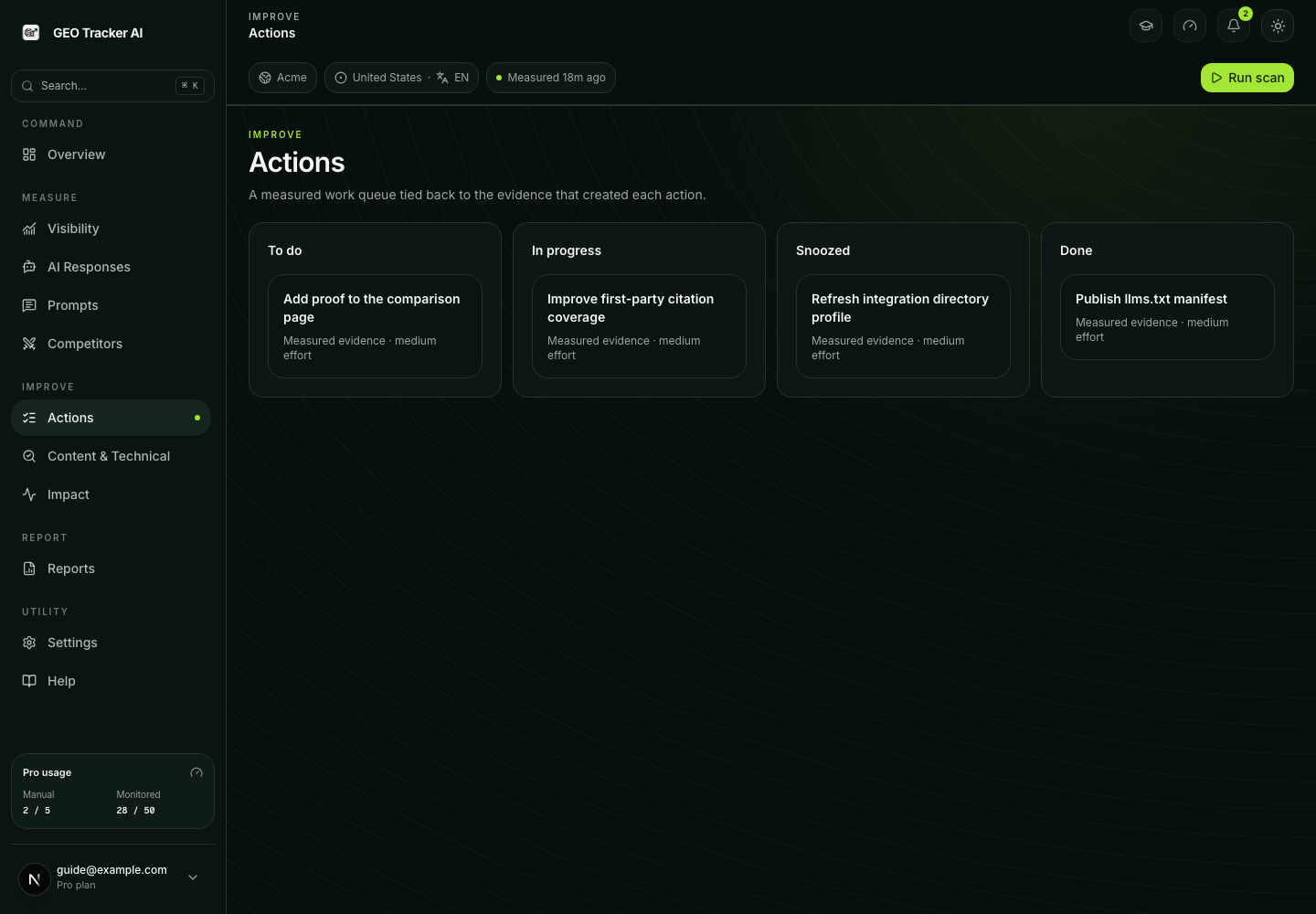The height and width of the screenshot is (914, 1316).
Task: Click the In progress column heading
Action: [567, 250]
